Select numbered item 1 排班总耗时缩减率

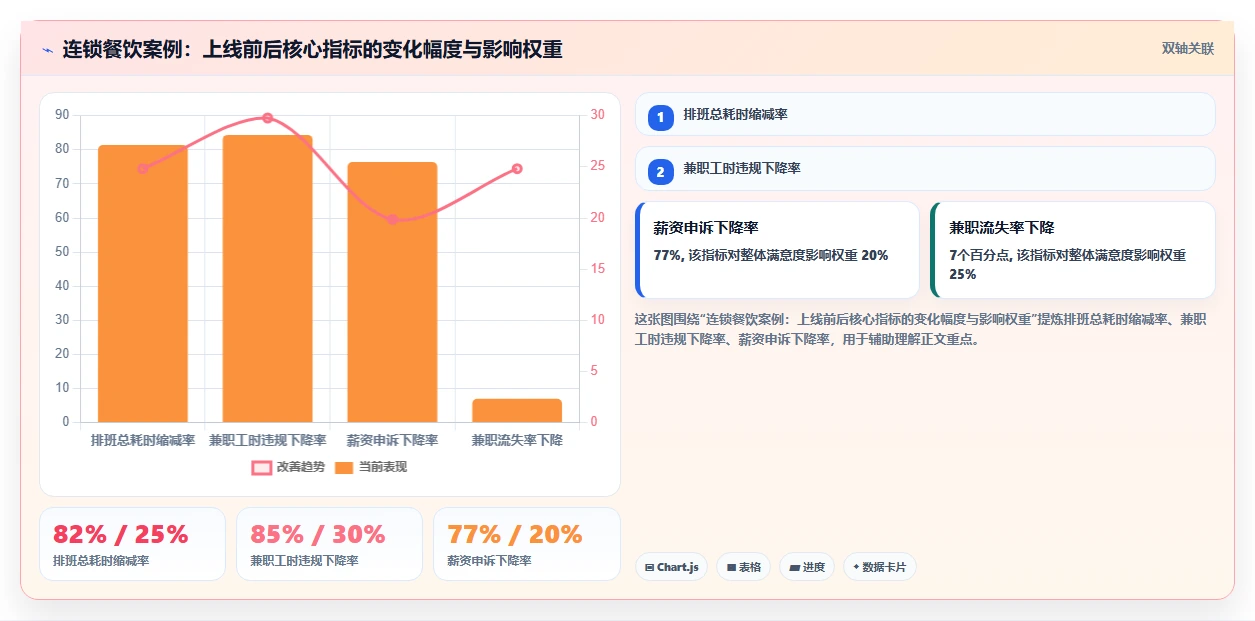coord(925,114)
